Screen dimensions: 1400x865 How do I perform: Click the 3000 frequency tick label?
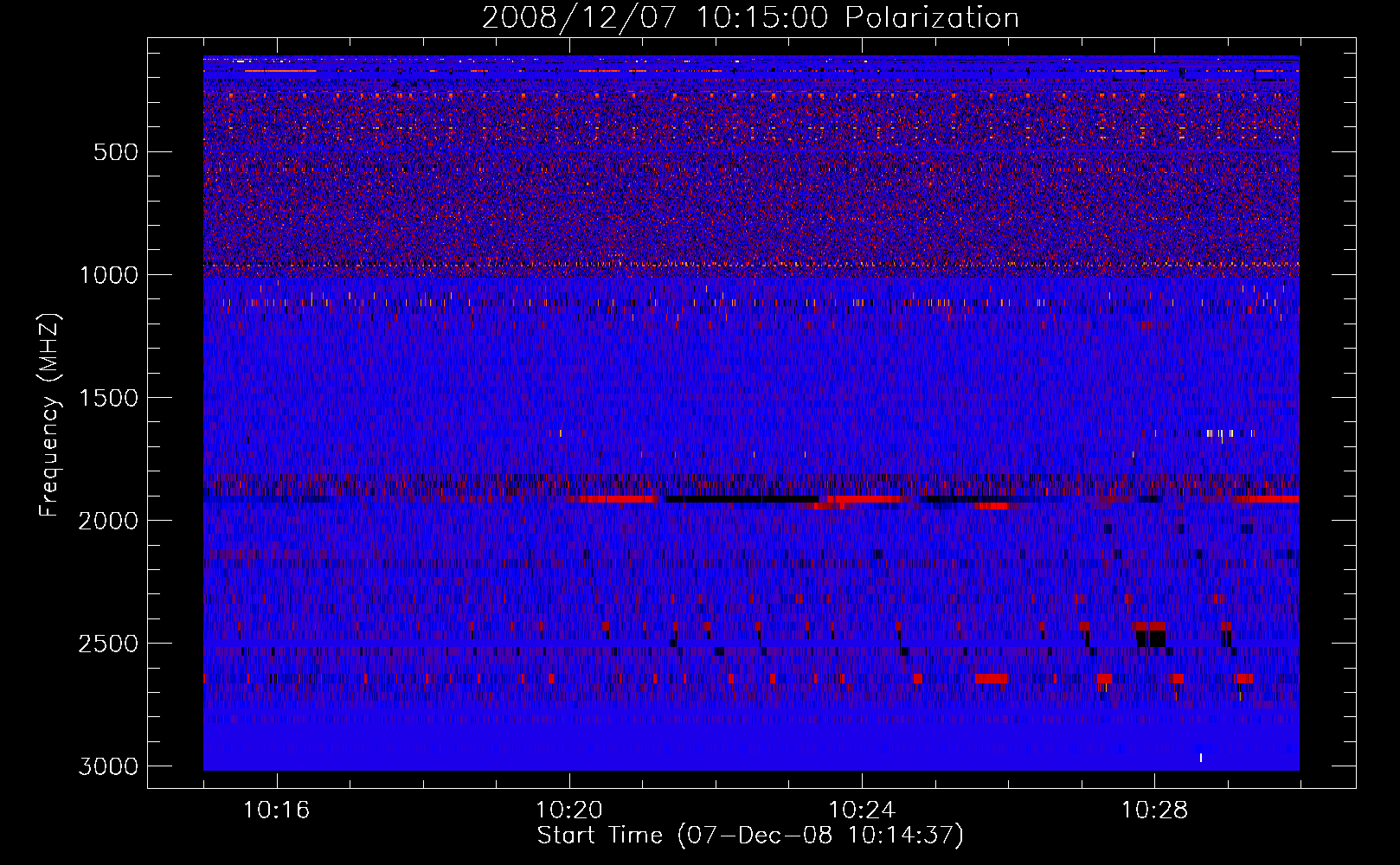coord(109,766)
